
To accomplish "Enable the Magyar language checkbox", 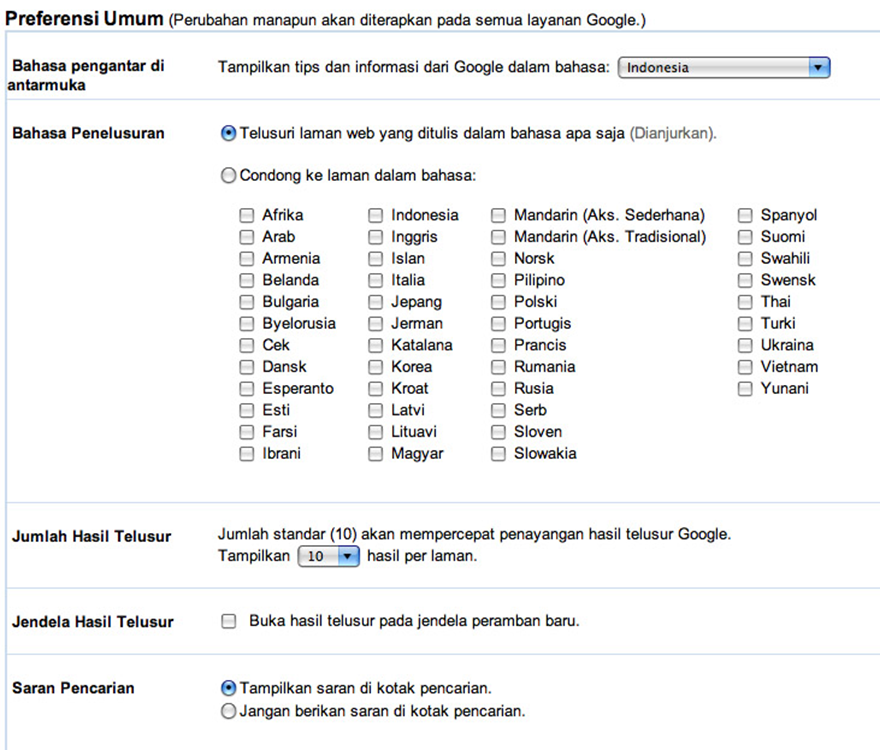I will (375, 454).
